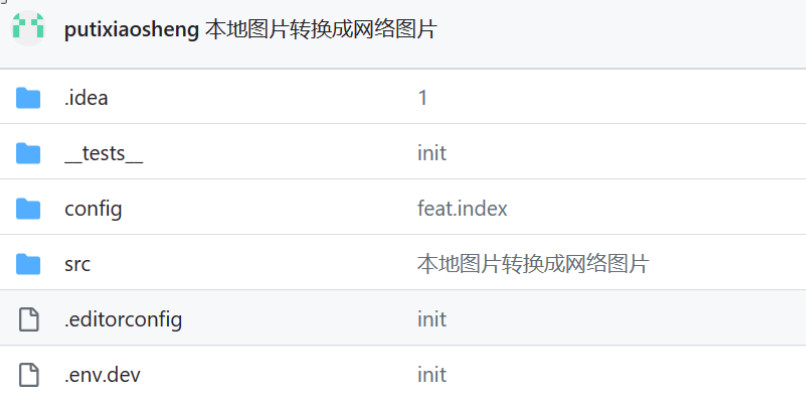Open the feat.index commit message
The height and width of the screenshot is (396, 806).
coord(462,208)
